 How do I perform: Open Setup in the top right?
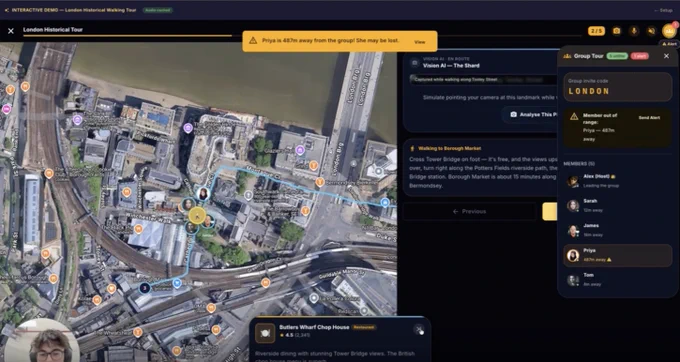(664, 10)
